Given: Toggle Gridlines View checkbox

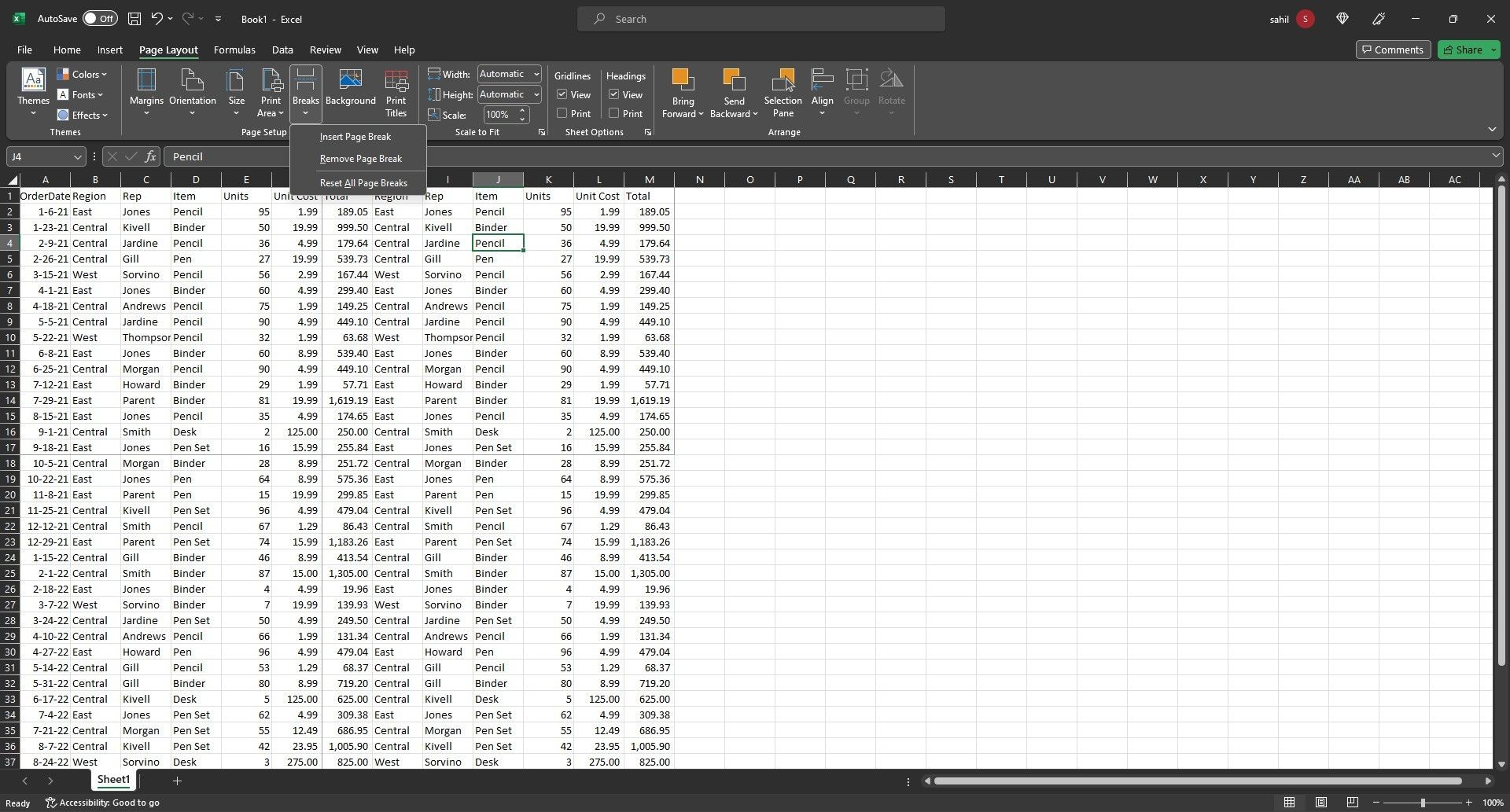Looking at the screenshot, I should tap(562, 94).
